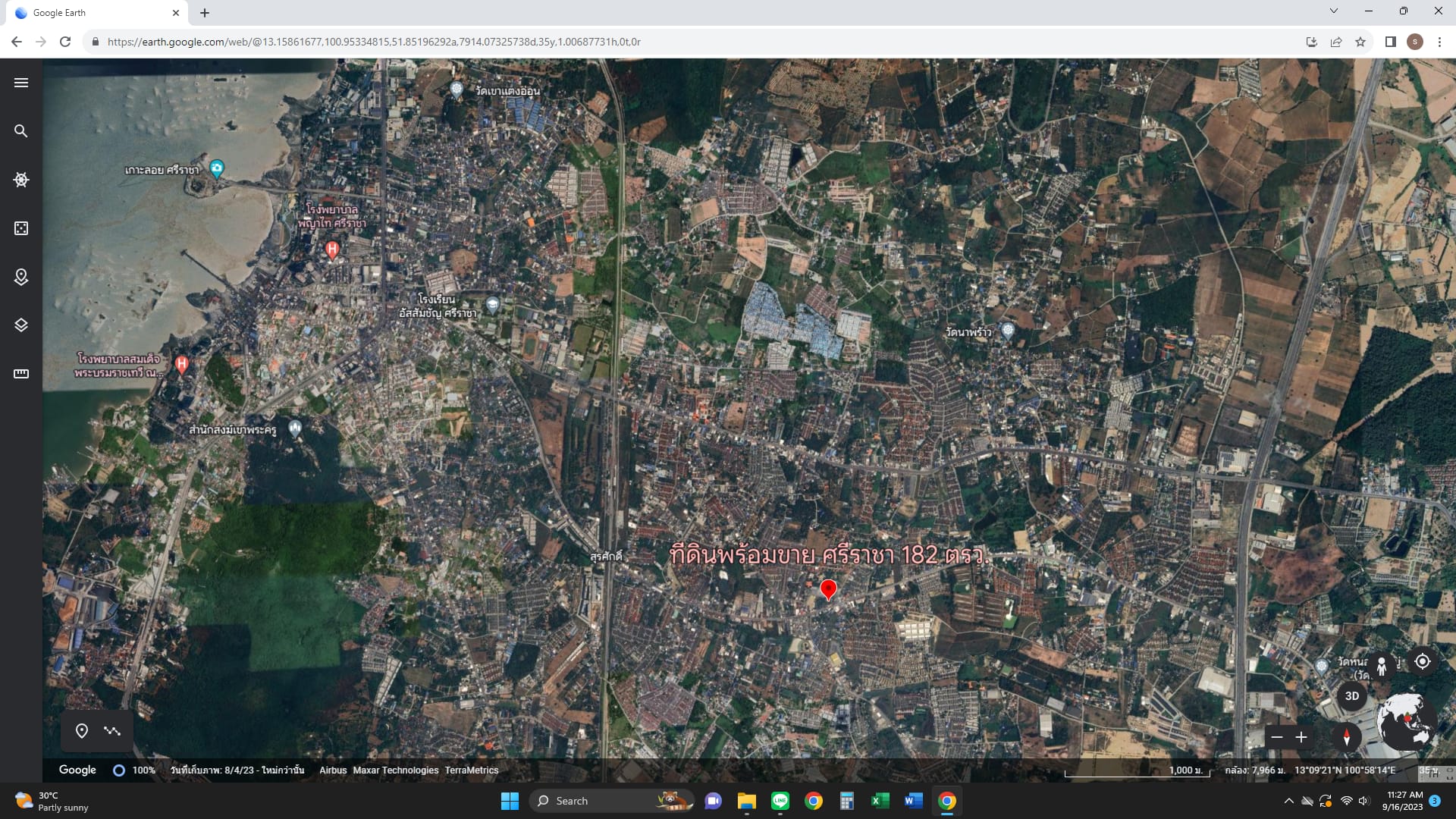Click the coordinates 13°09'21"N readout

1345,770
